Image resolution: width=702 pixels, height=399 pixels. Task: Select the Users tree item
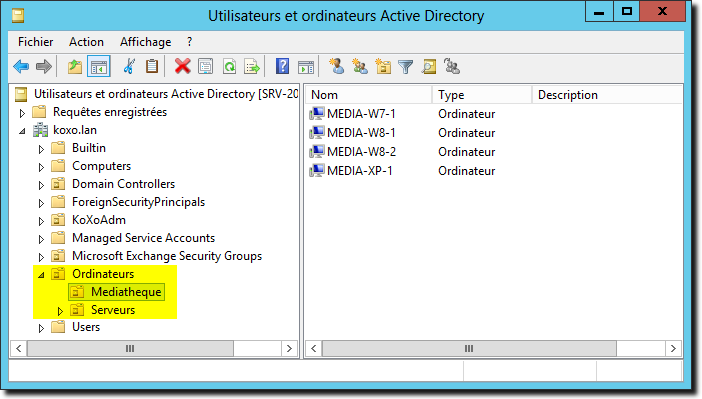coord(86,327)
